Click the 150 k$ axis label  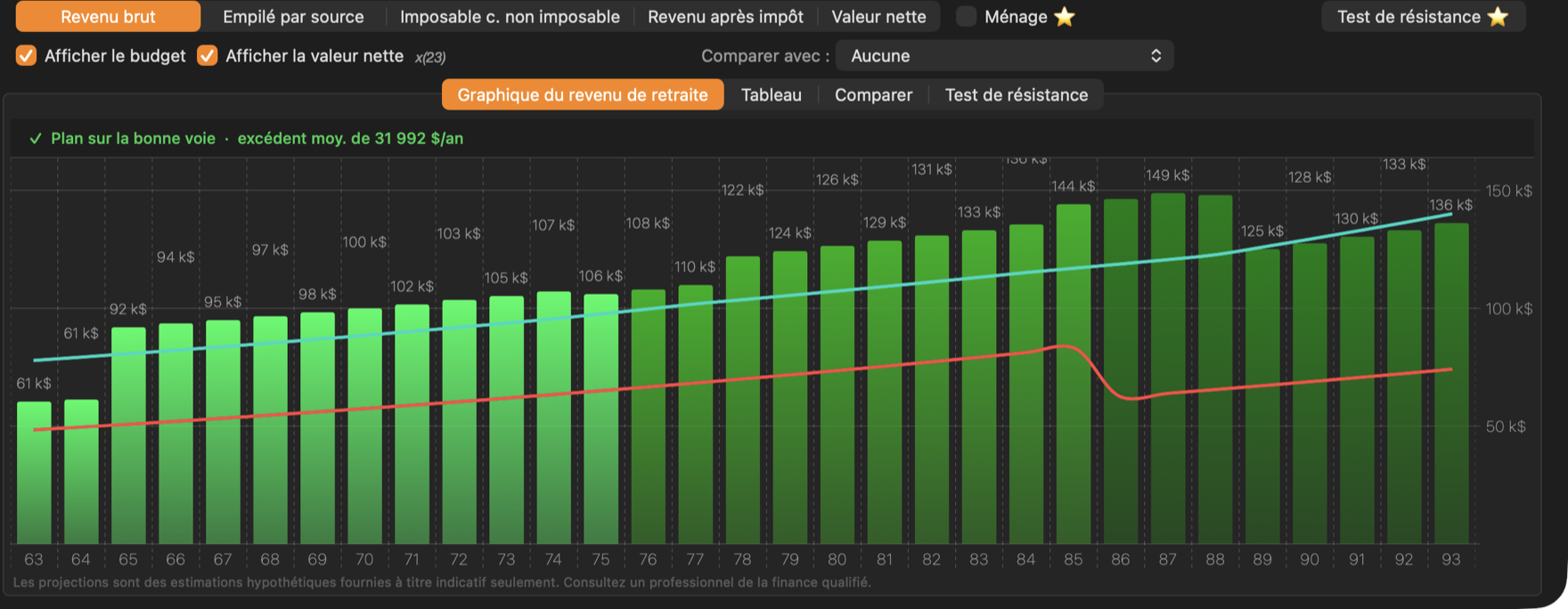click(1509, 191)
